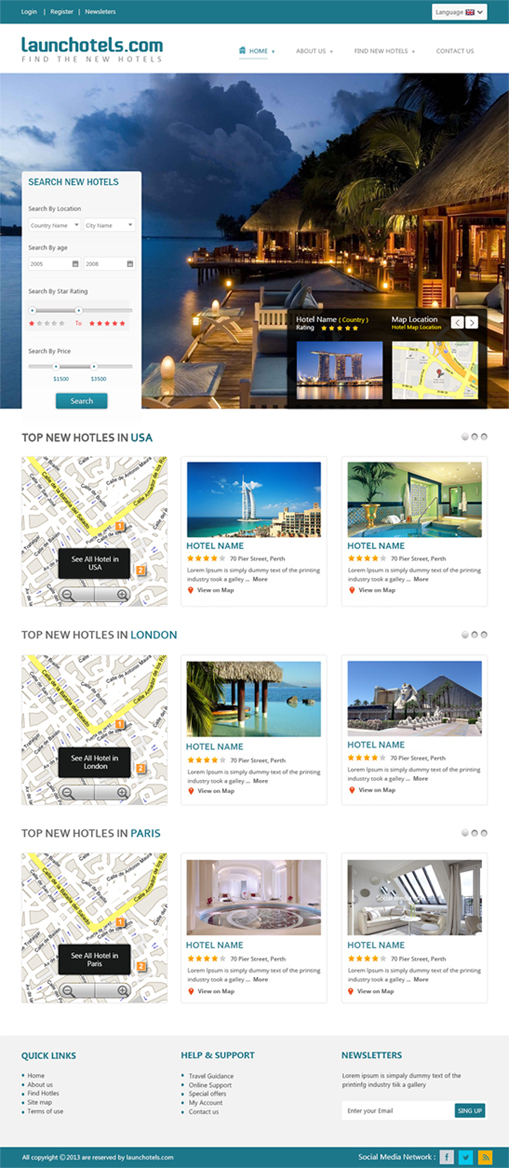Screen dimensions: 509x1168
Task: Open the Marina Bay Sands hotel thumbnail
Action: tap(339, 370)
